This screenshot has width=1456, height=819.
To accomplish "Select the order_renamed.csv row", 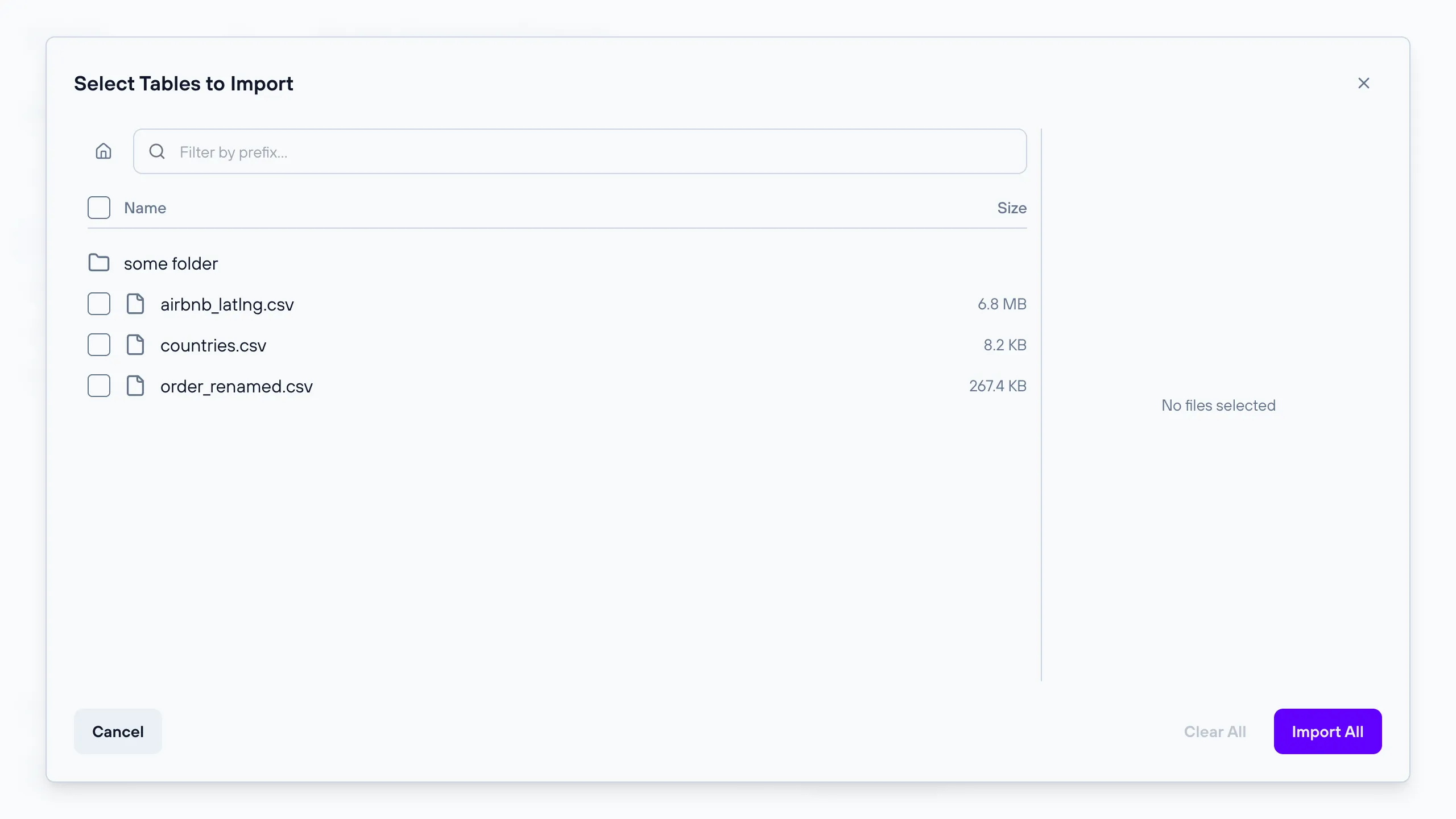I will tap(236, 386).
